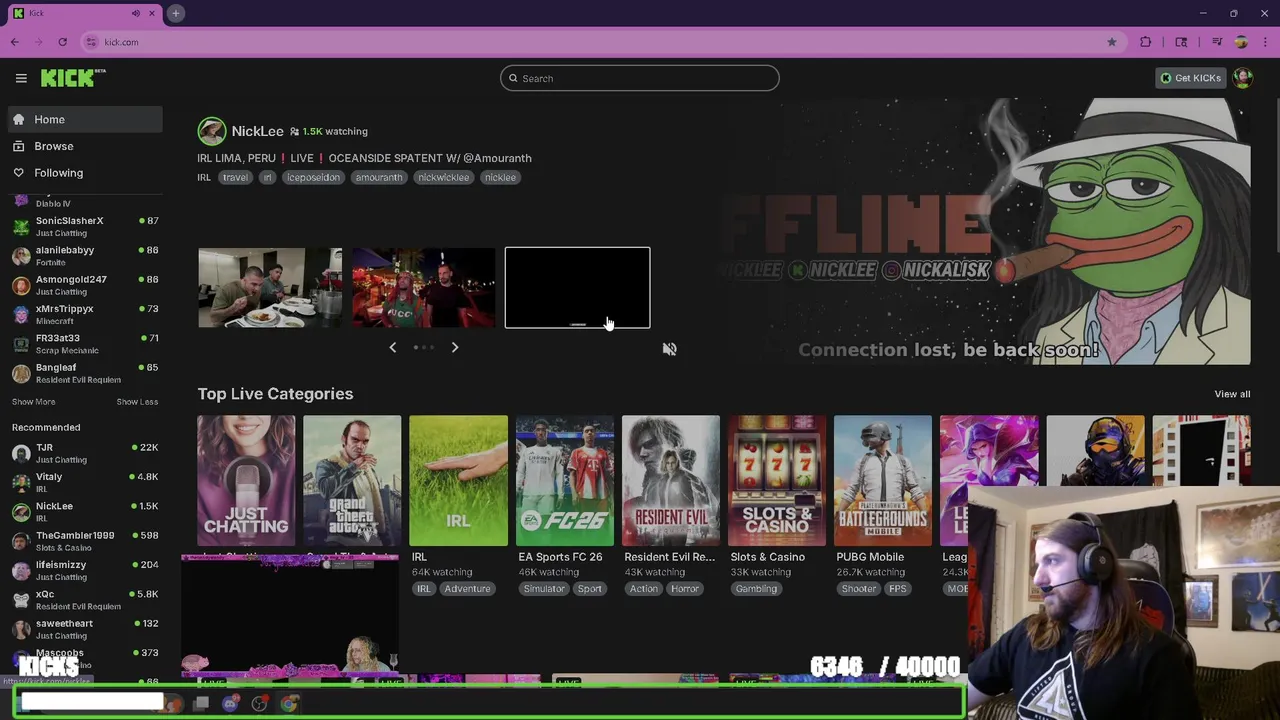The height and width of the screenshot is (720, 1280).
Task: Select the Shooter tag
Action: tap(858, 589)
